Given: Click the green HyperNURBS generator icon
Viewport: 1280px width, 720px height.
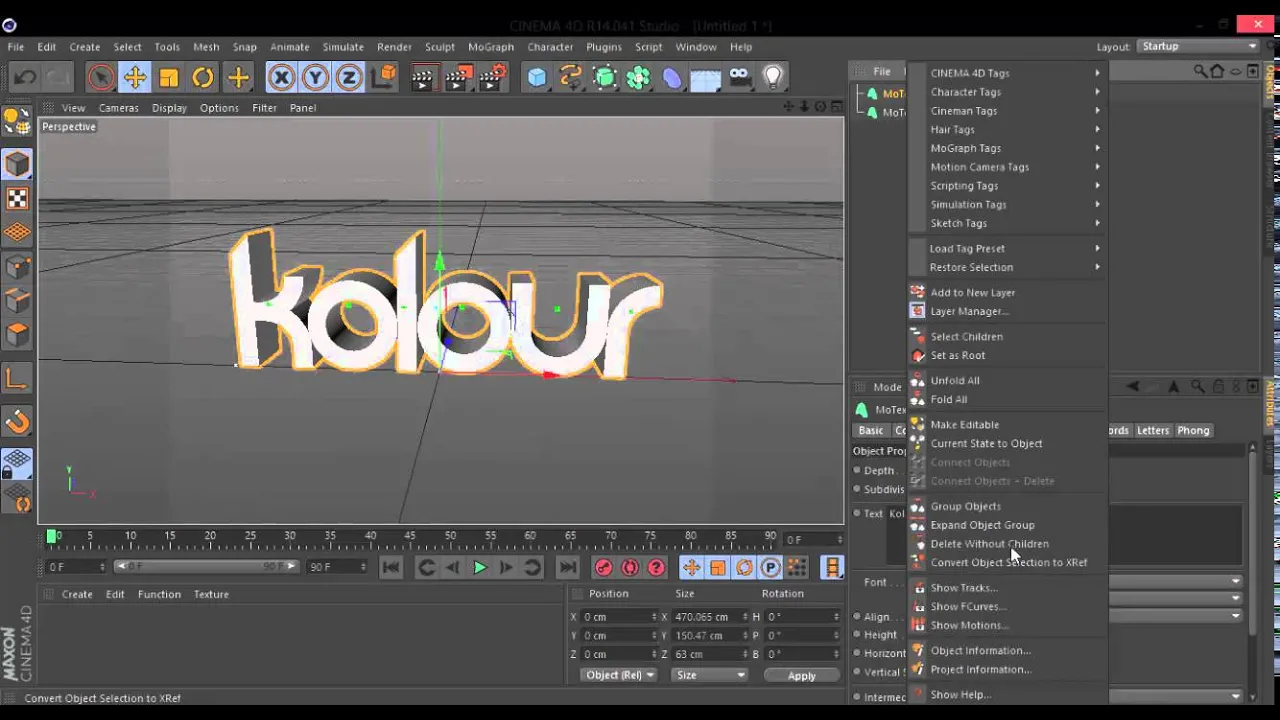Looking at the screenshot, I should coord(605,77).
